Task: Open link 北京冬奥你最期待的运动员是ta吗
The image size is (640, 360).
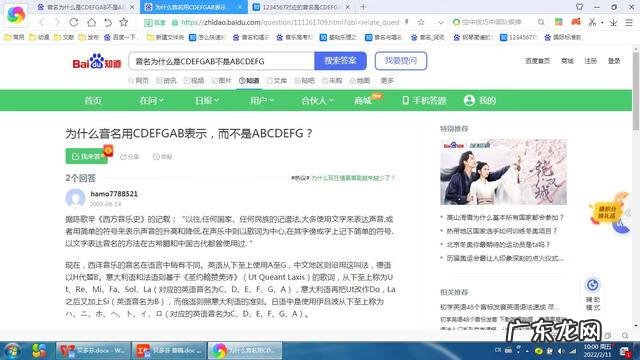Action: tap(498, 244)
